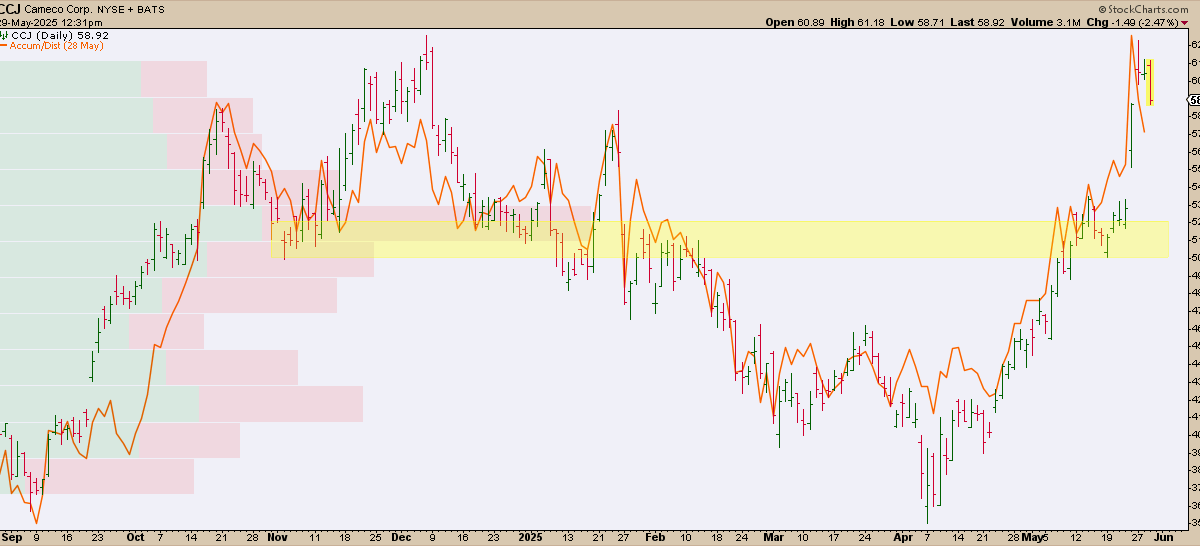This screenshot has width=1200, height=546.
Task: Click the CCJ price-bar legend icon
Action: point(4,35)
